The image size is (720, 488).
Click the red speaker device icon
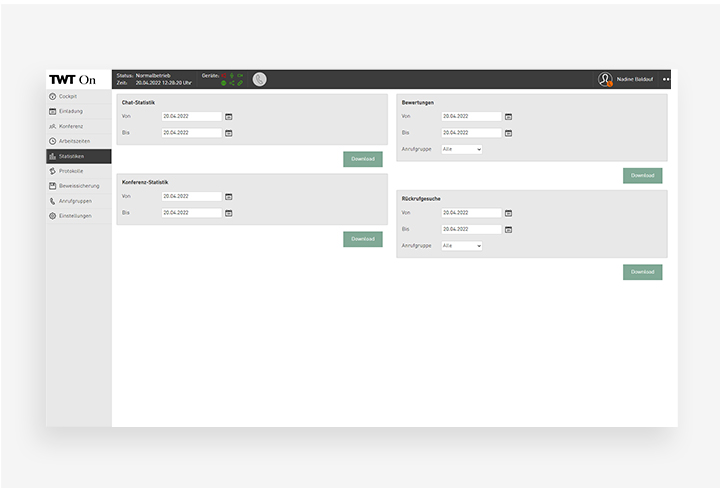click(x=224, y=75)
